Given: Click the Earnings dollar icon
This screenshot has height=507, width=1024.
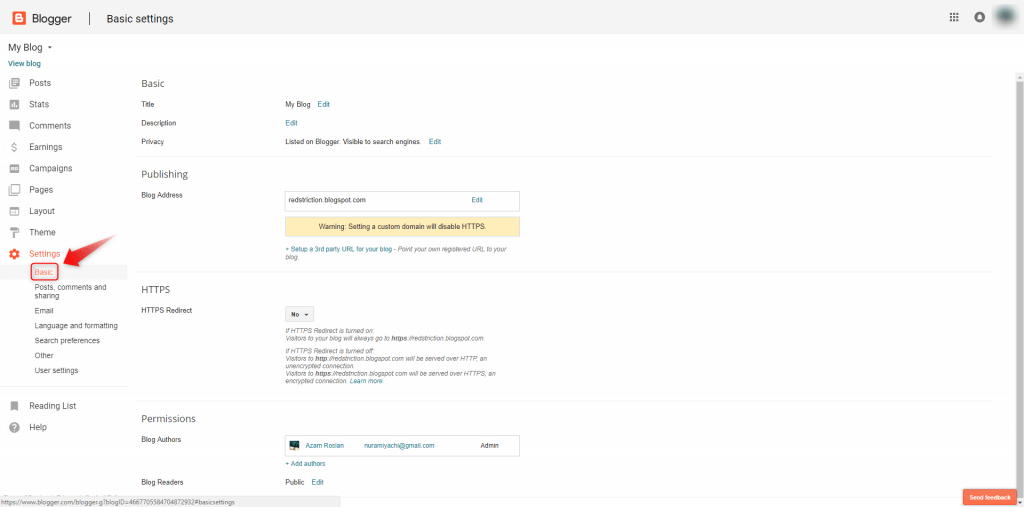Looking at the screenshot, I should point(14,147).
